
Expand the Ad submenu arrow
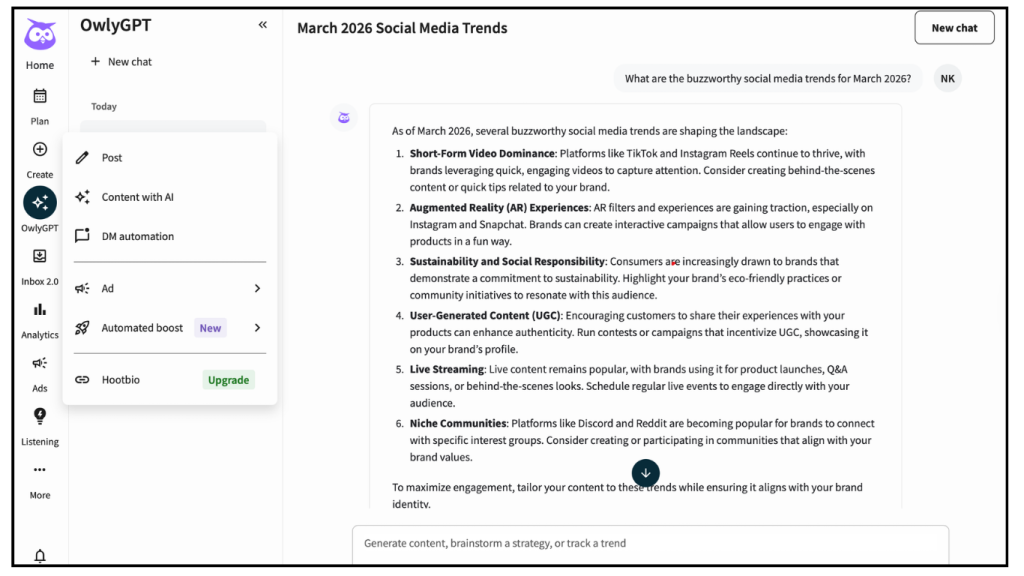257,288
